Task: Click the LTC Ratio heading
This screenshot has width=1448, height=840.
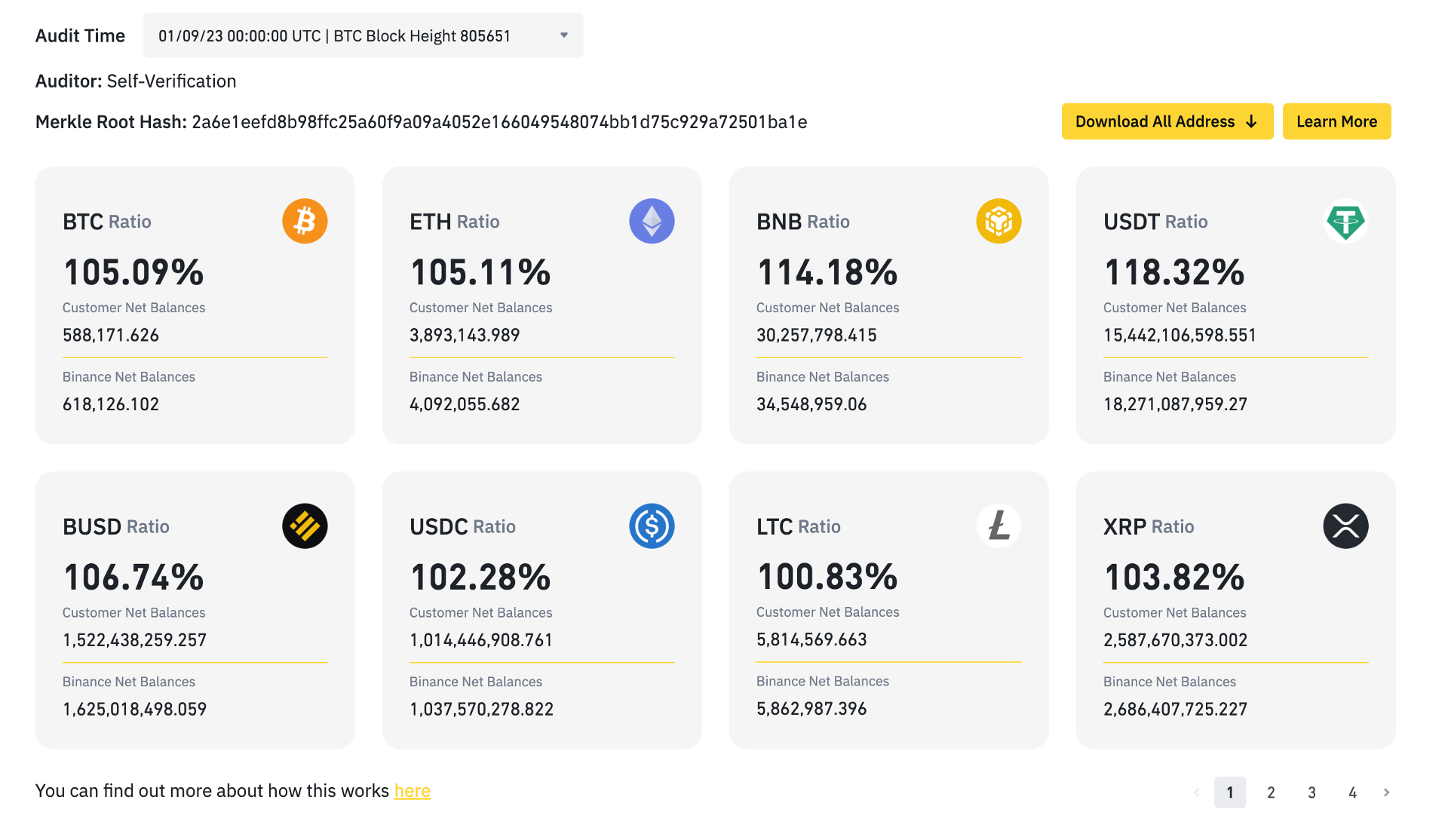Action: (799, 526)
